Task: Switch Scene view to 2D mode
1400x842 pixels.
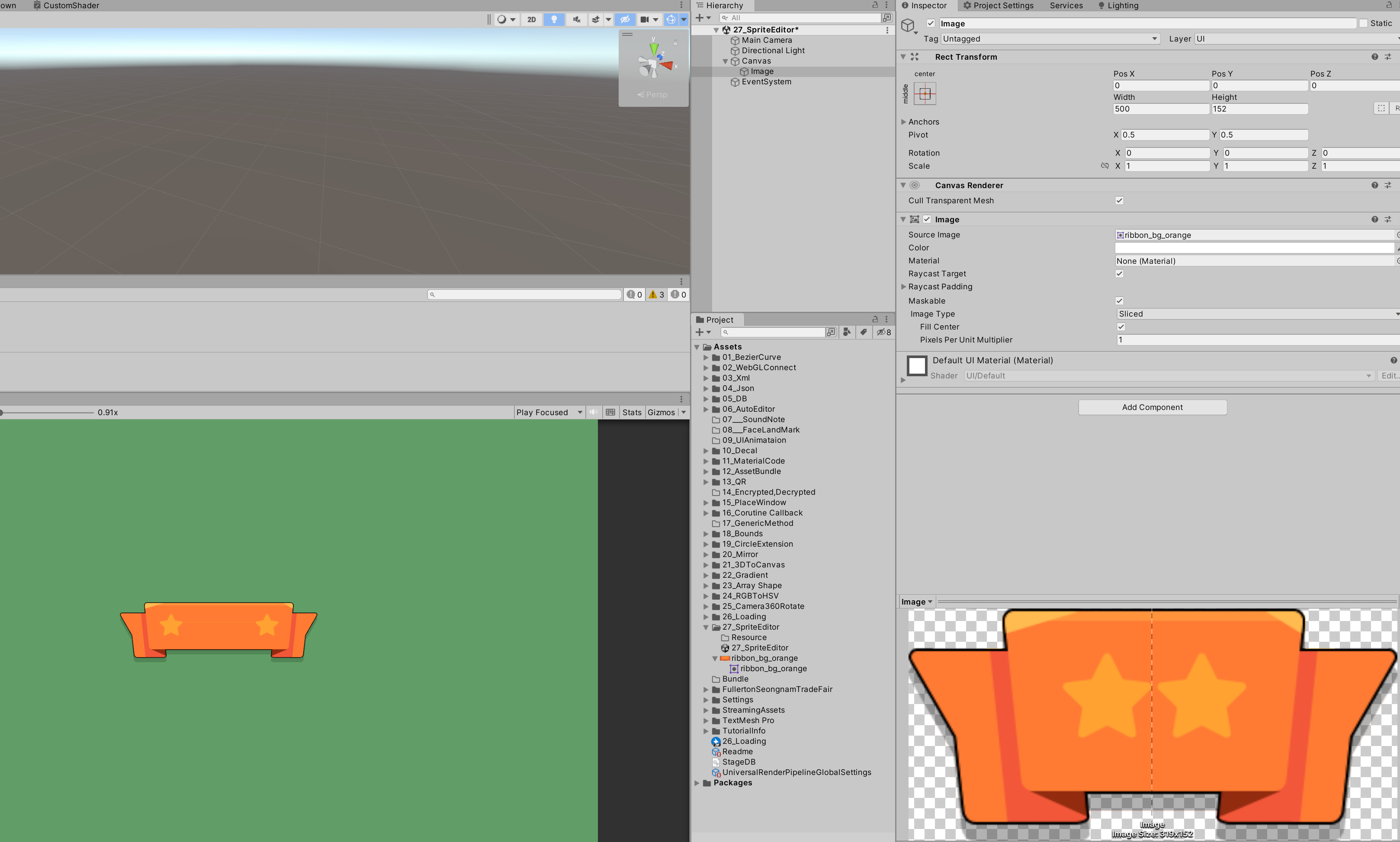Action: pos(531,19)
